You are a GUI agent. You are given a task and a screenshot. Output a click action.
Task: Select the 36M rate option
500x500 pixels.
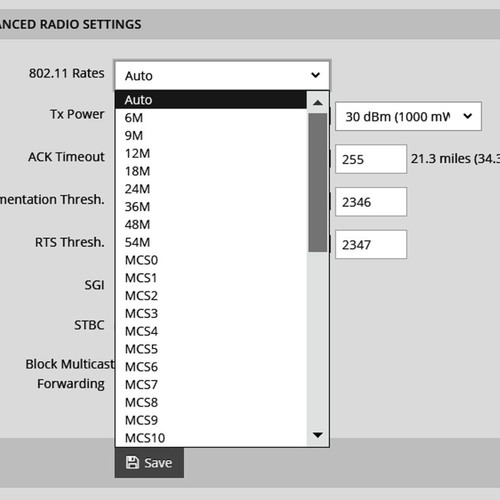coord(211,207)
